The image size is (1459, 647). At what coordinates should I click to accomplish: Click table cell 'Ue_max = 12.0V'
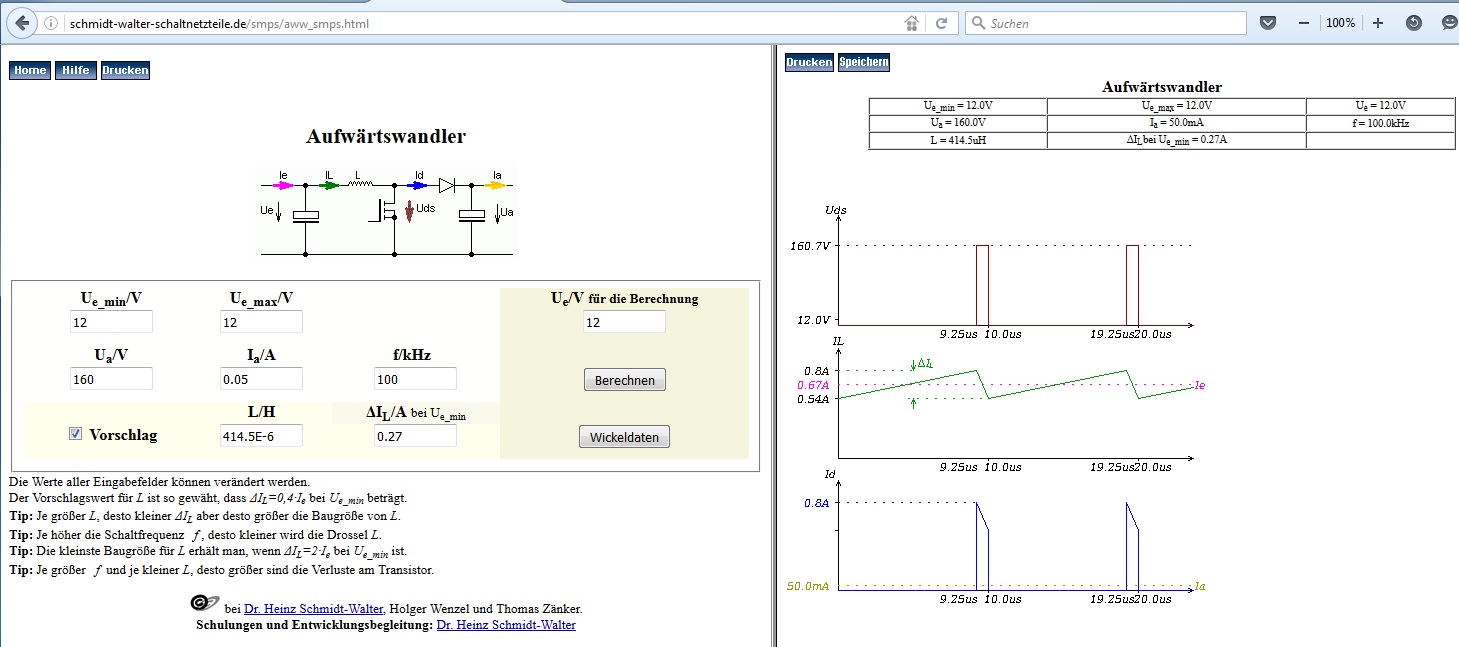[1176, 106]
